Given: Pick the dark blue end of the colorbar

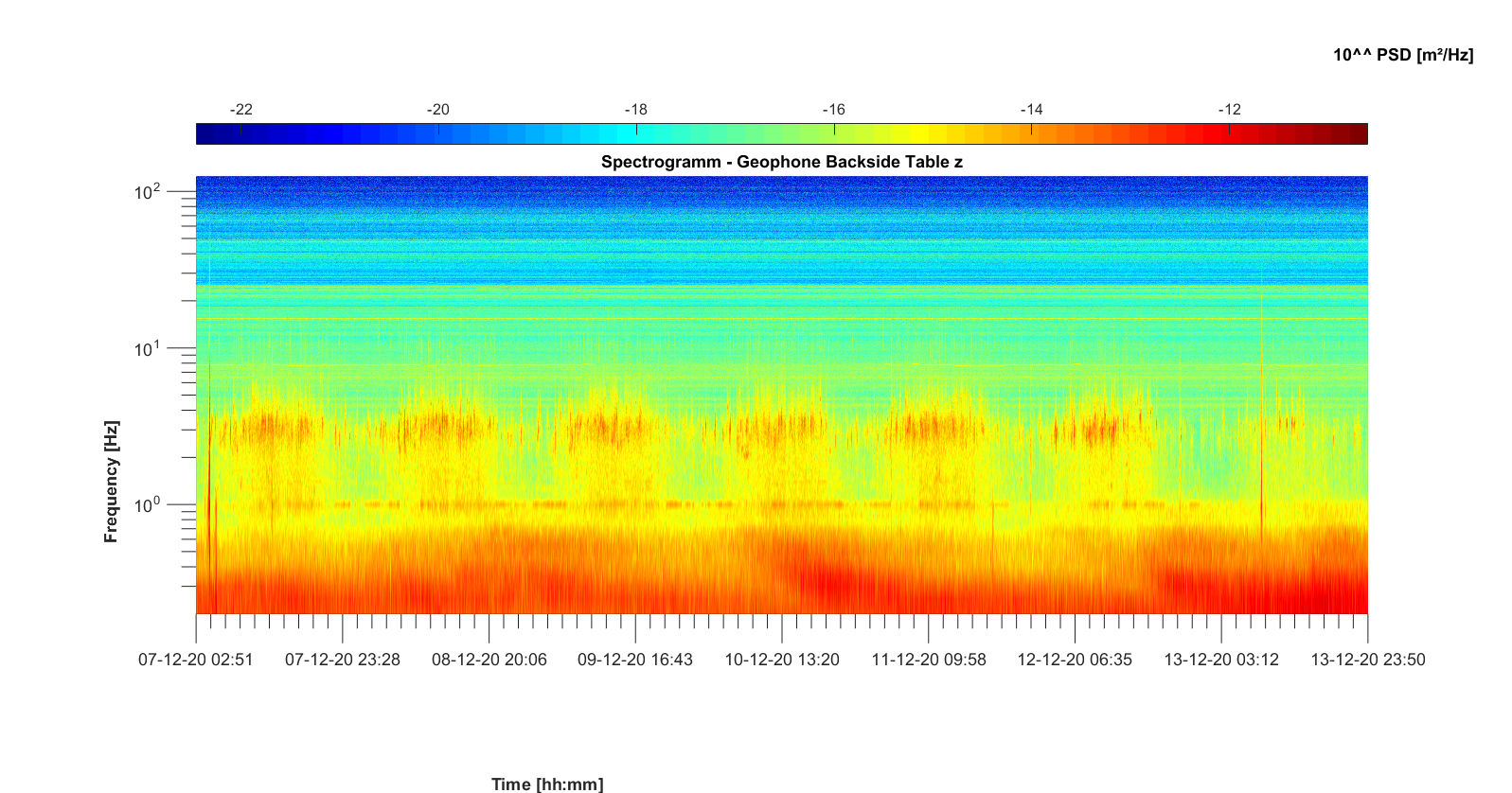Looking at the screenshot, I should pos(206,134).
